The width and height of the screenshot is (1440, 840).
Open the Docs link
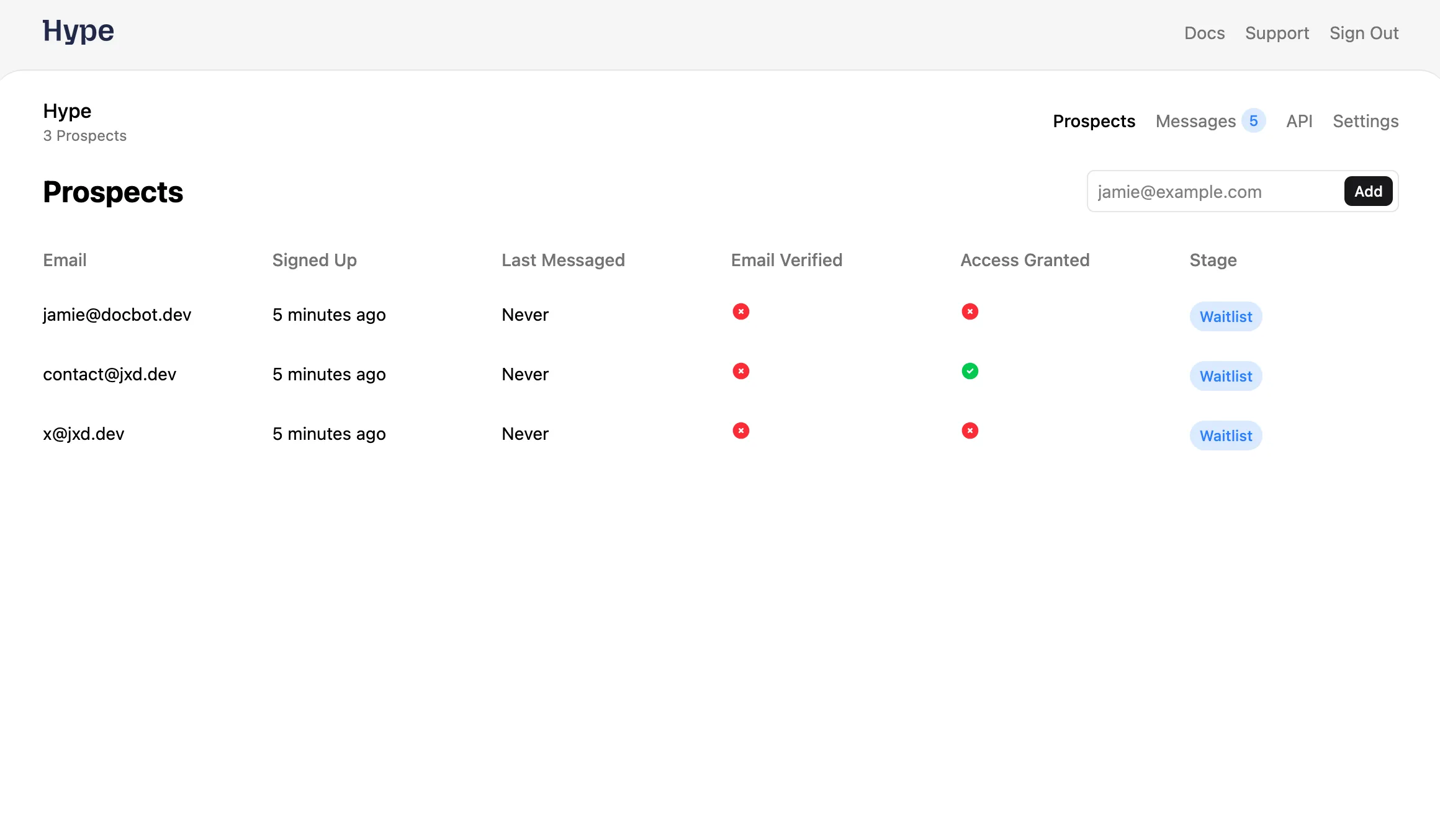pyautogui.click(x=1204, y=33)
